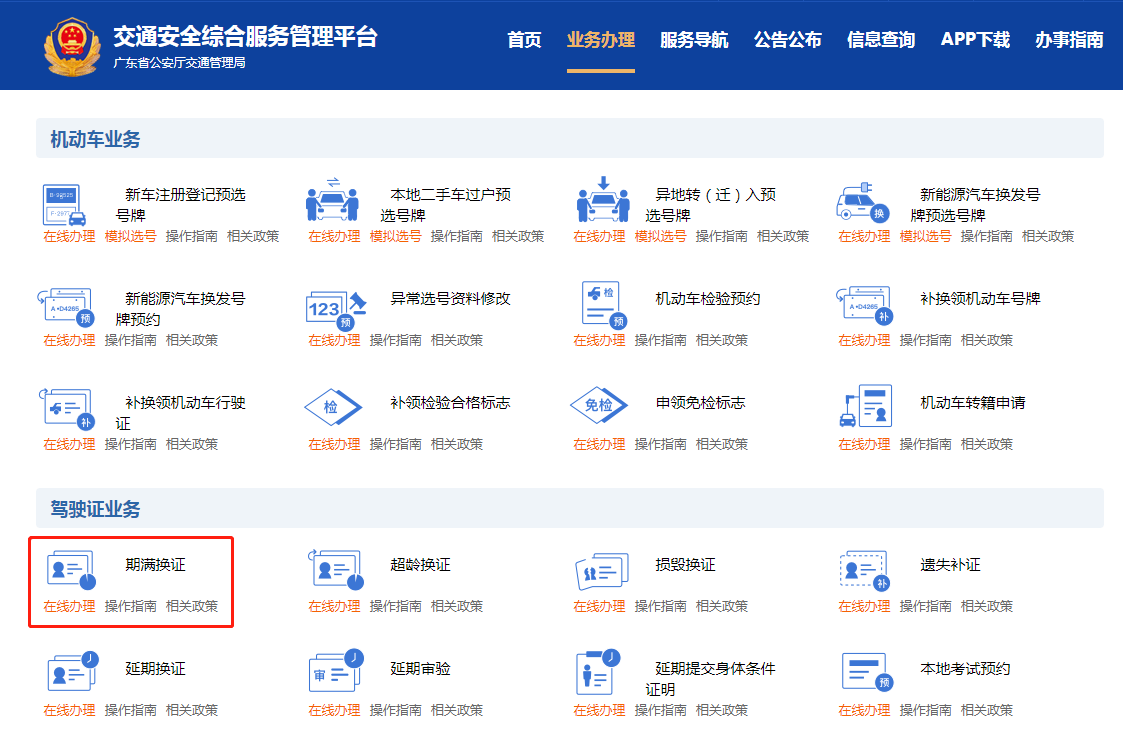Go to the 首页 navigation tab
Image resolution: width=1123 pixels, height=741 pixels.
coord(524,40)
